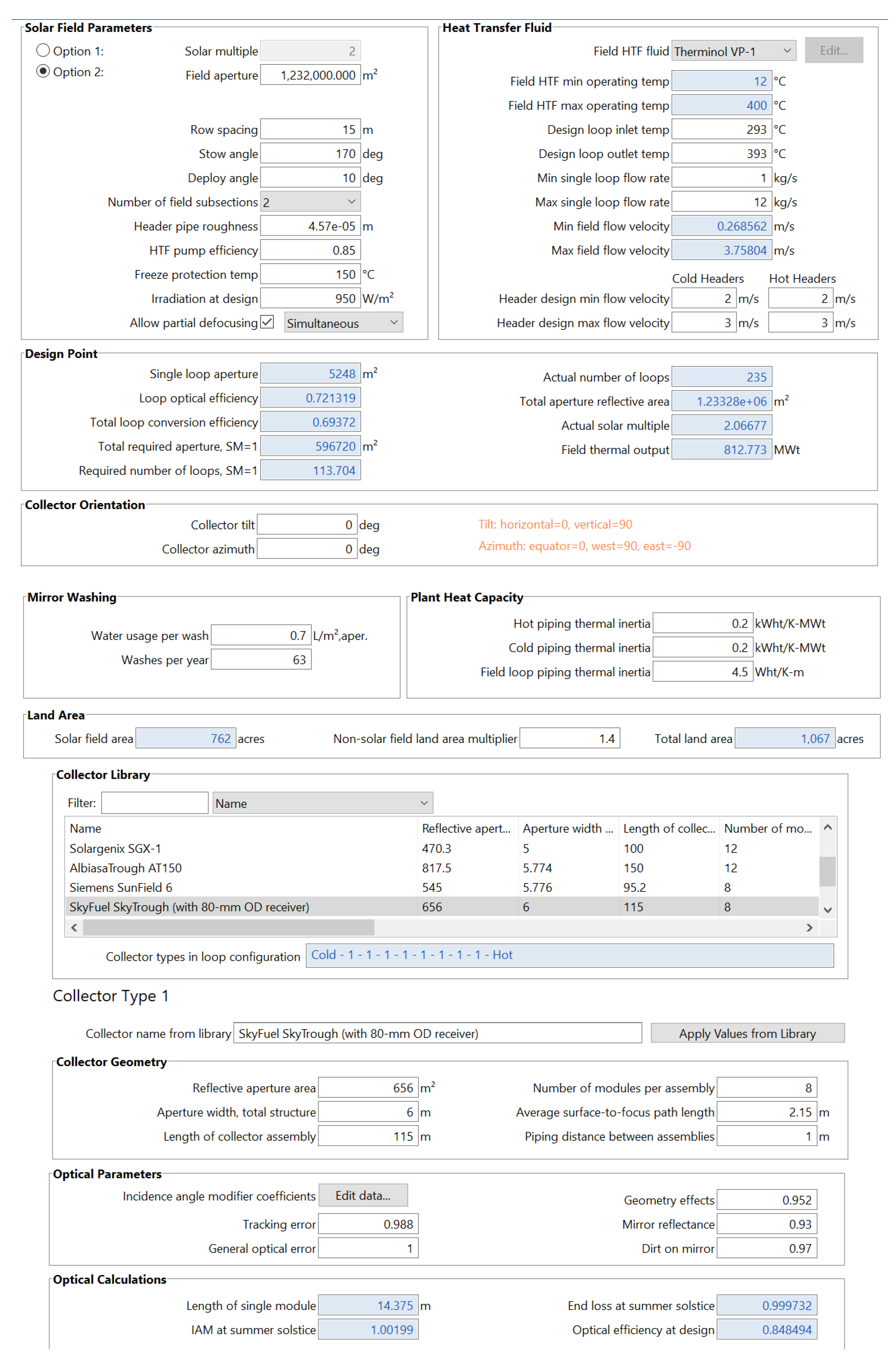Open Number of field subsections dropdown
This screenshot has height=1372, width=896.
point(310,201)
